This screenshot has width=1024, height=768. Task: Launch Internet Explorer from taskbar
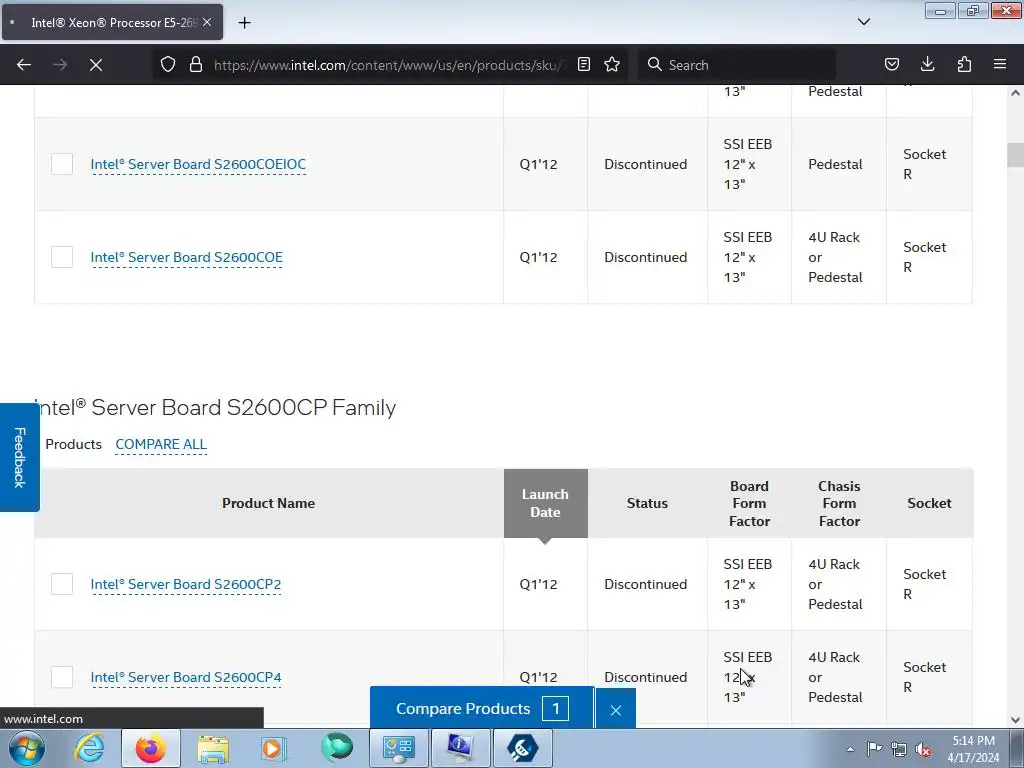pos(89,748)
